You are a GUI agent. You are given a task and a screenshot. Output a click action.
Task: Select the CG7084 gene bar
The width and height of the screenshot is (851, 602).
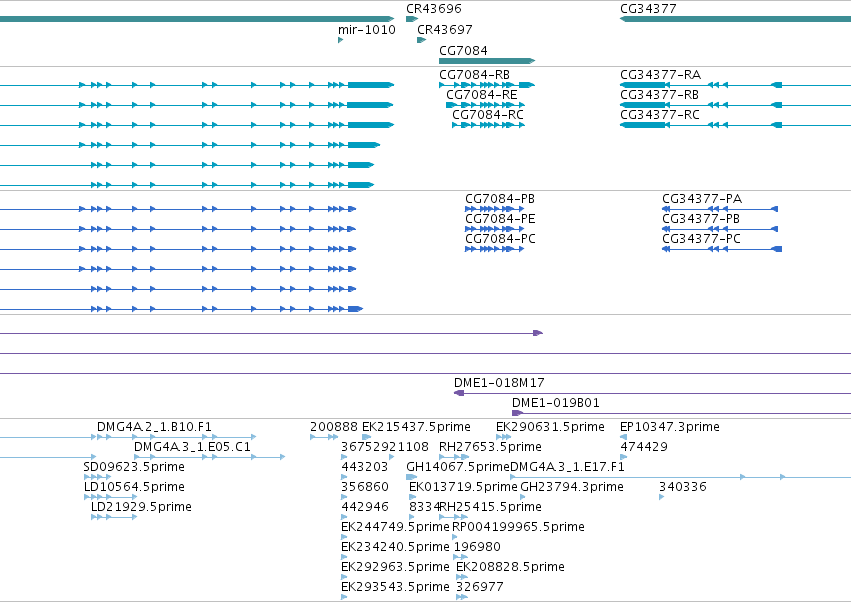click(487, 61)
